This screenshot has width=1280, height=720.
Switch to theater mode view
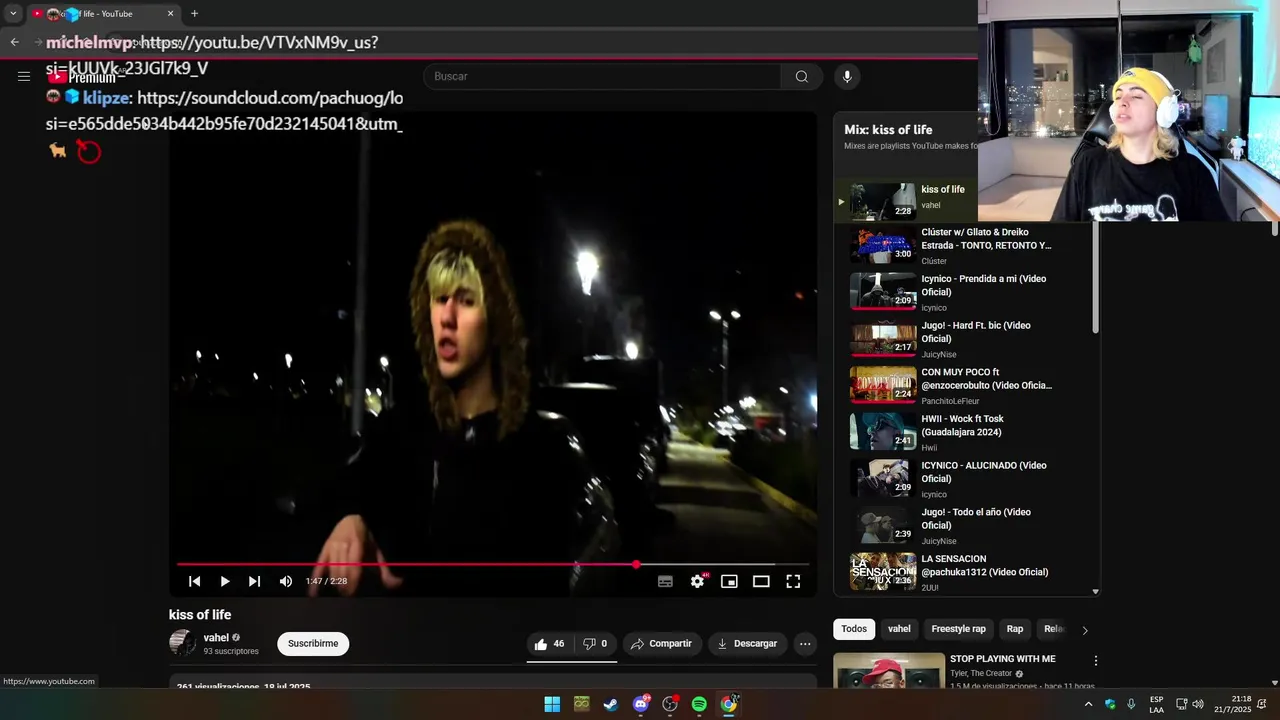point(761,581)
